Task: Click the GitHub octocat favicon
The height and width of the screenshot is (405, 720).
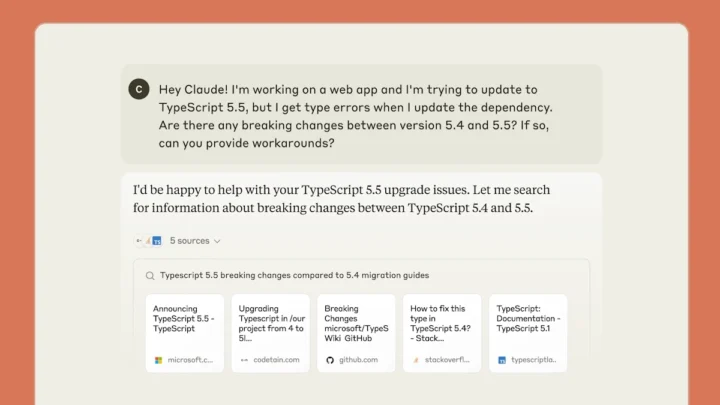Action: pyautogui.click(x=330, y=359)
